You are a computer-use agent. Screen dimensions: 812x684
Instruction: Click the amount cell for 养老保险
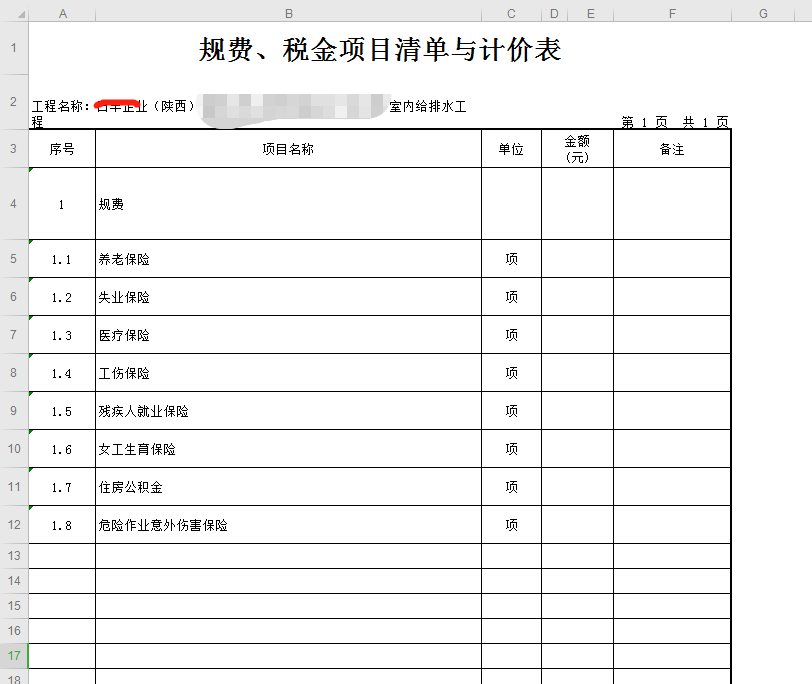click(577, 259)
